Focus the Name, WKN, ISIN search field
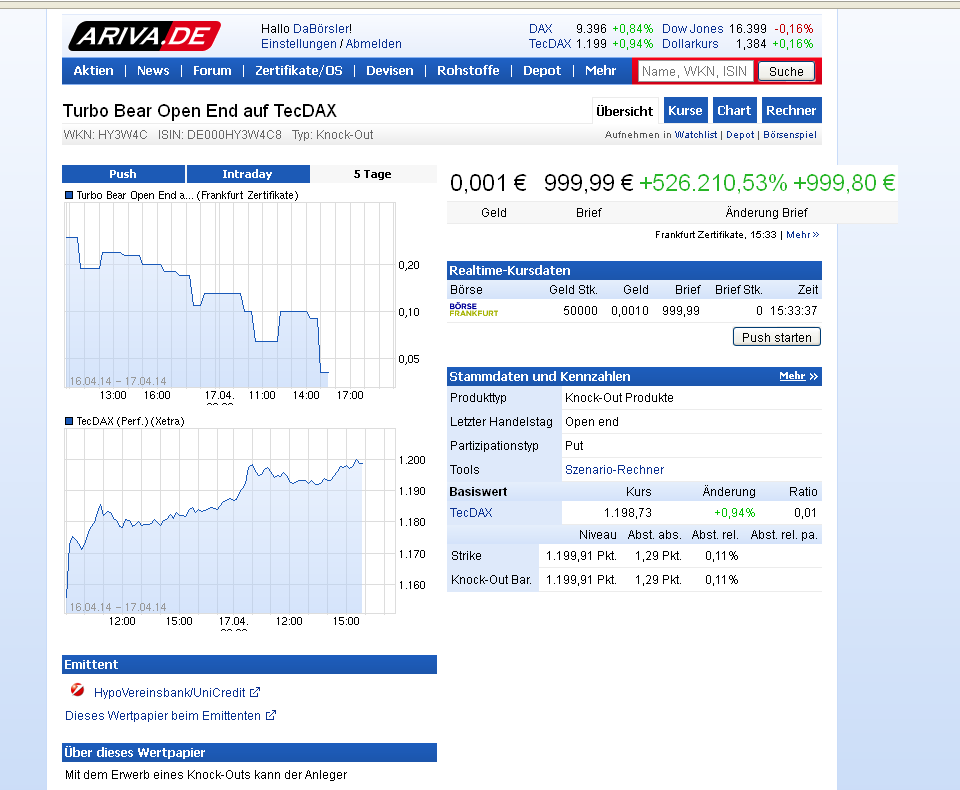Image resolution: width=960 pixels, height=790 pixels. 697,71
